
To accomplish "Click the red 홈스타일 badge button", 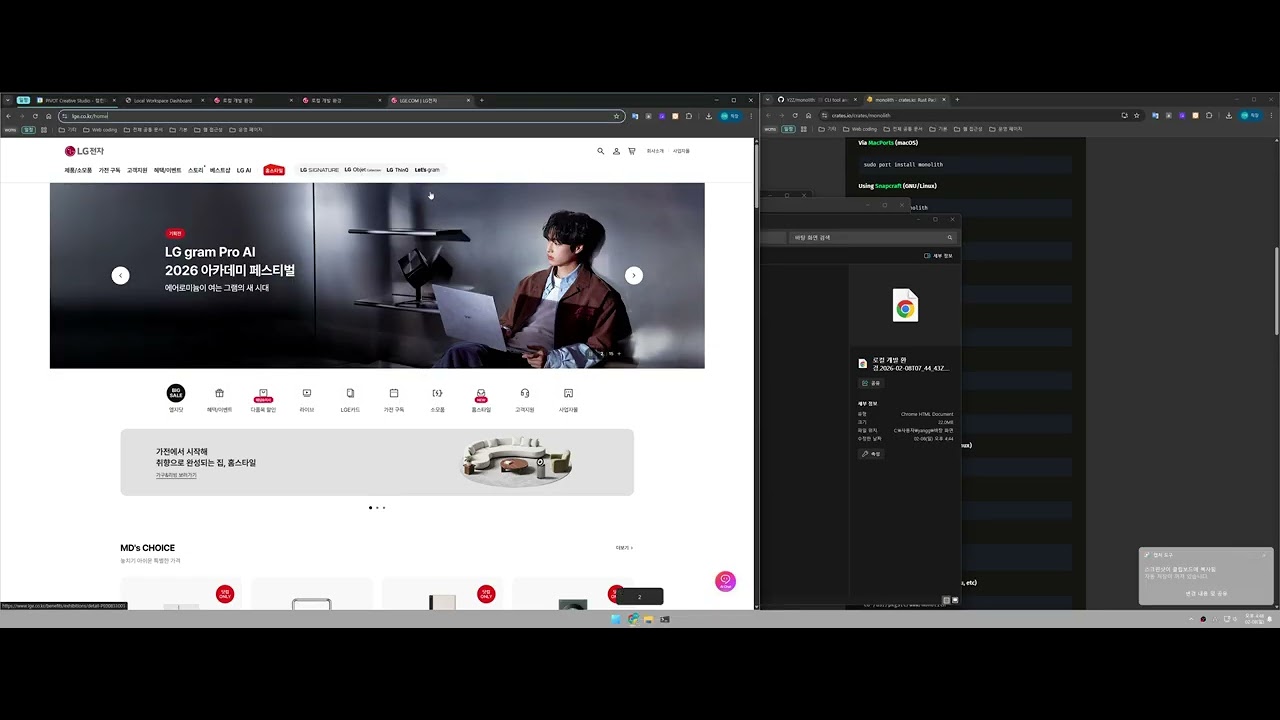I will click(274, 170).
